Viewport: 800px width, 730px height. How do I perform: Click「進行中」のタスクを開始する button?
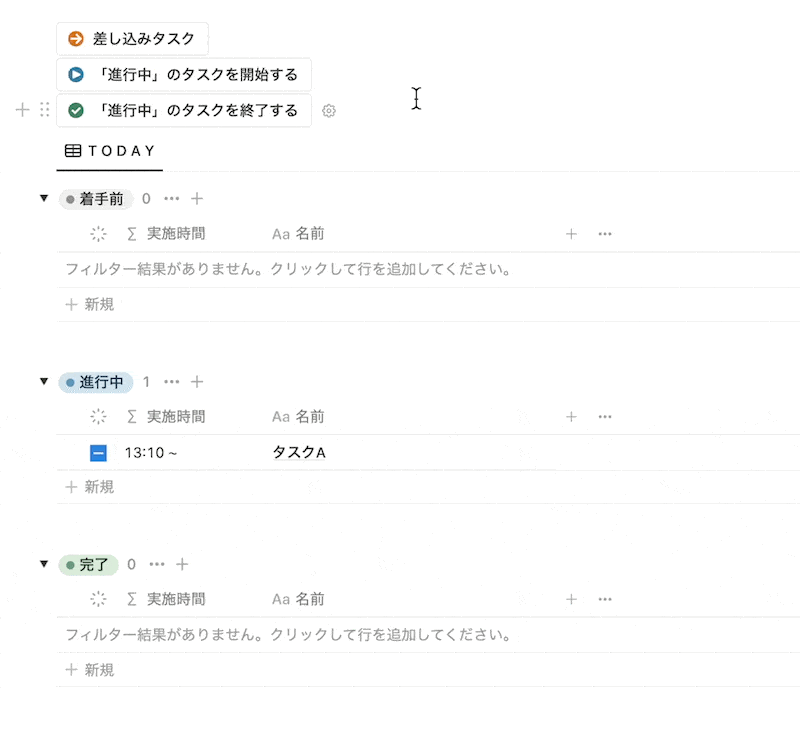click(184, 74)
